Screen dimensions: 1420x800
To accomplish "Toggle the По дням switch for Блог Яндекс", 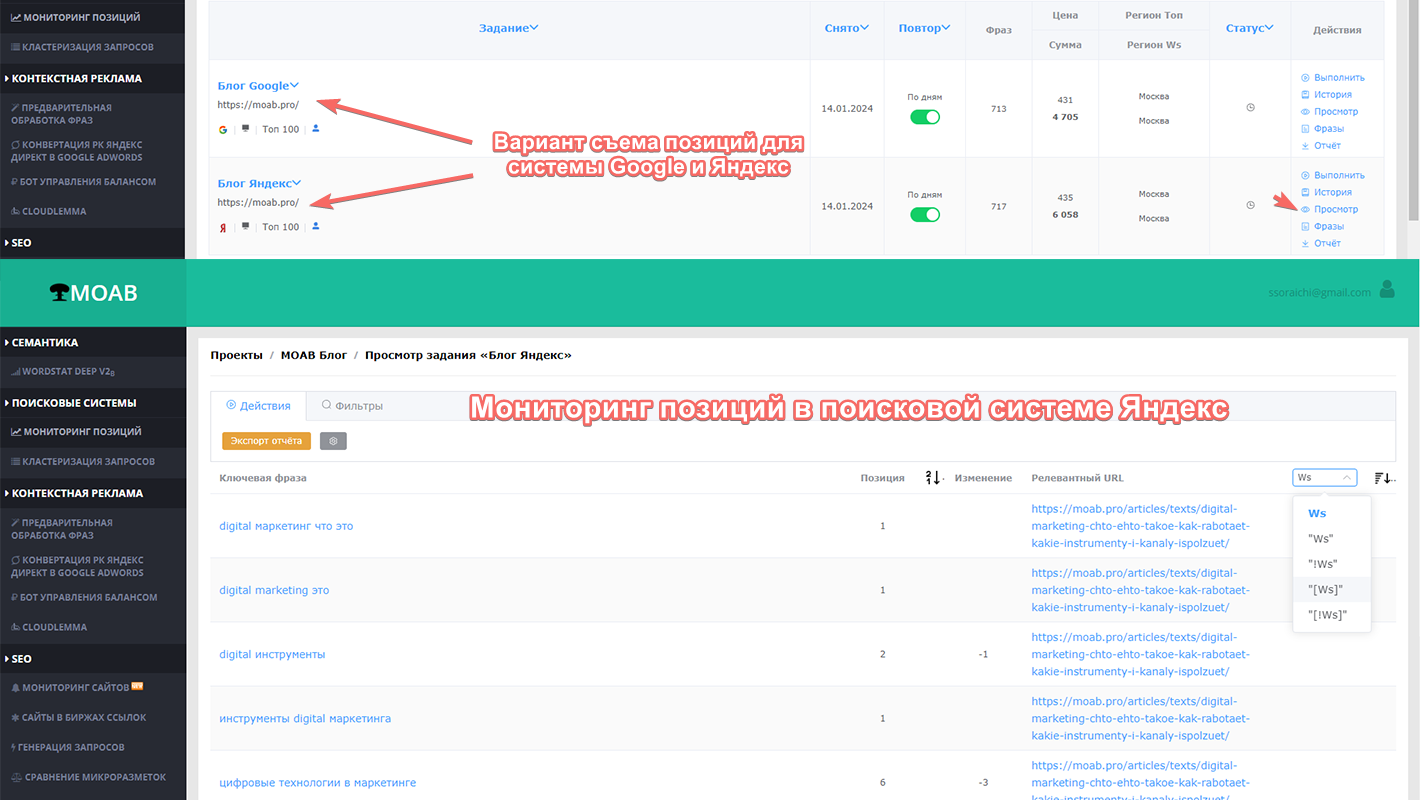I will click(925, 214).
